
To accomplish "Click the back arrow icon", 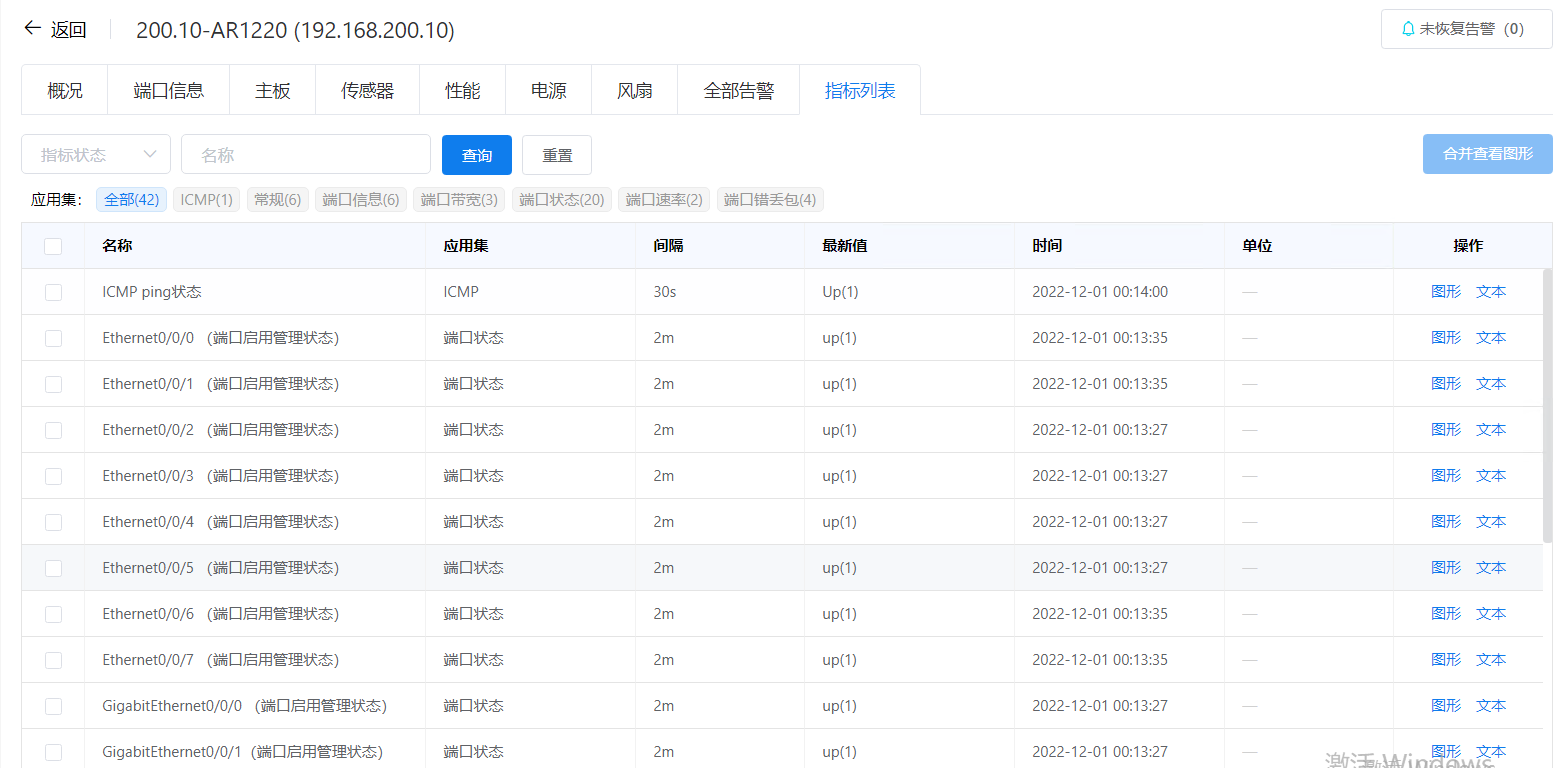I will 32,28.
